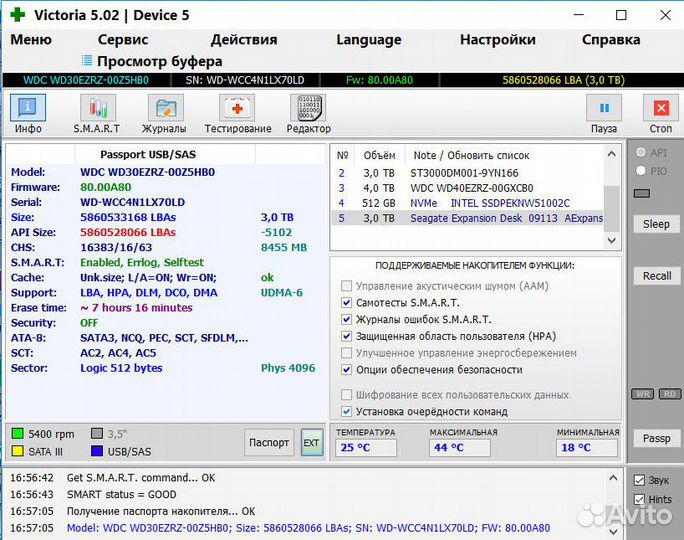Click the Passp button
Image resolution: width=684 pixels, height=540 pixels.
point(656,438)
